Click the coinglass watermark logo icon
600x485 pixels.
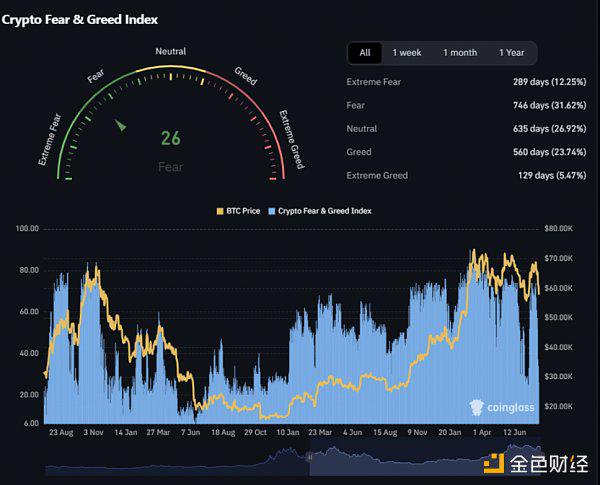[x=478, y=407]
